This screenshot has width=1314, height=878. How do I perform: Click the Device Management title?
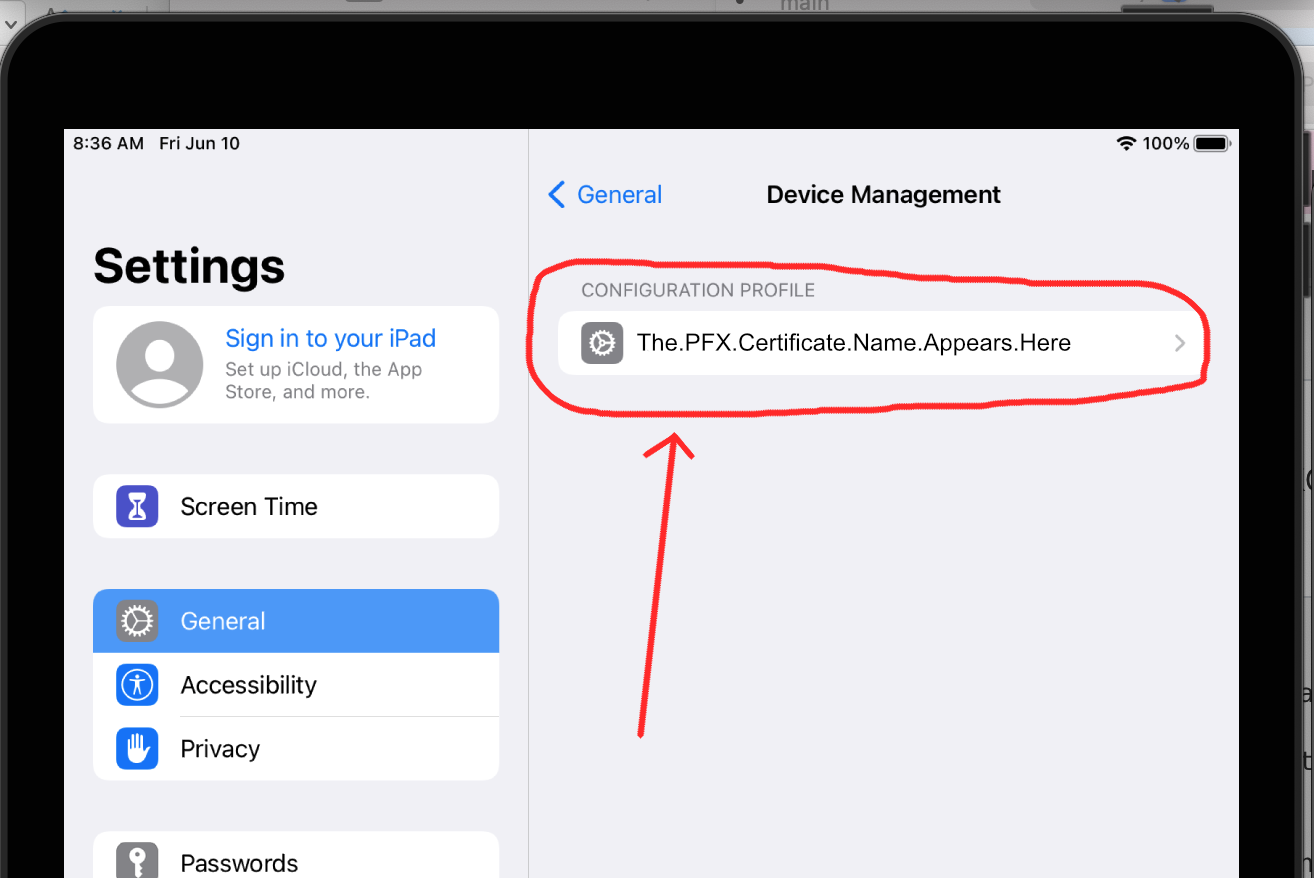pos(884,194)
